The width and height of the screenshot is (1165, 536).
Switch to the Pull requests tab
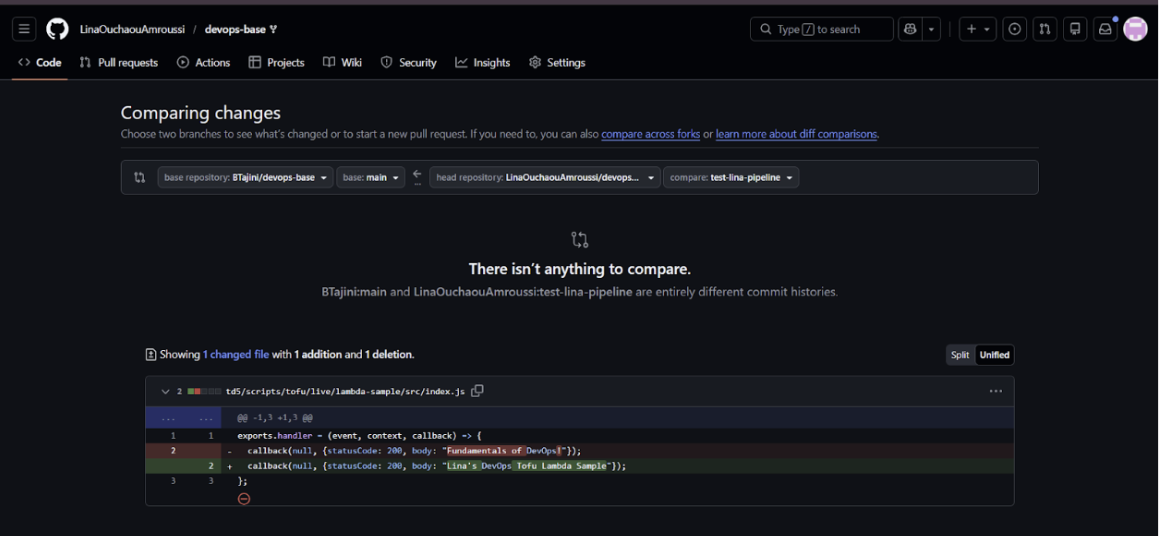tap(119, 62)
